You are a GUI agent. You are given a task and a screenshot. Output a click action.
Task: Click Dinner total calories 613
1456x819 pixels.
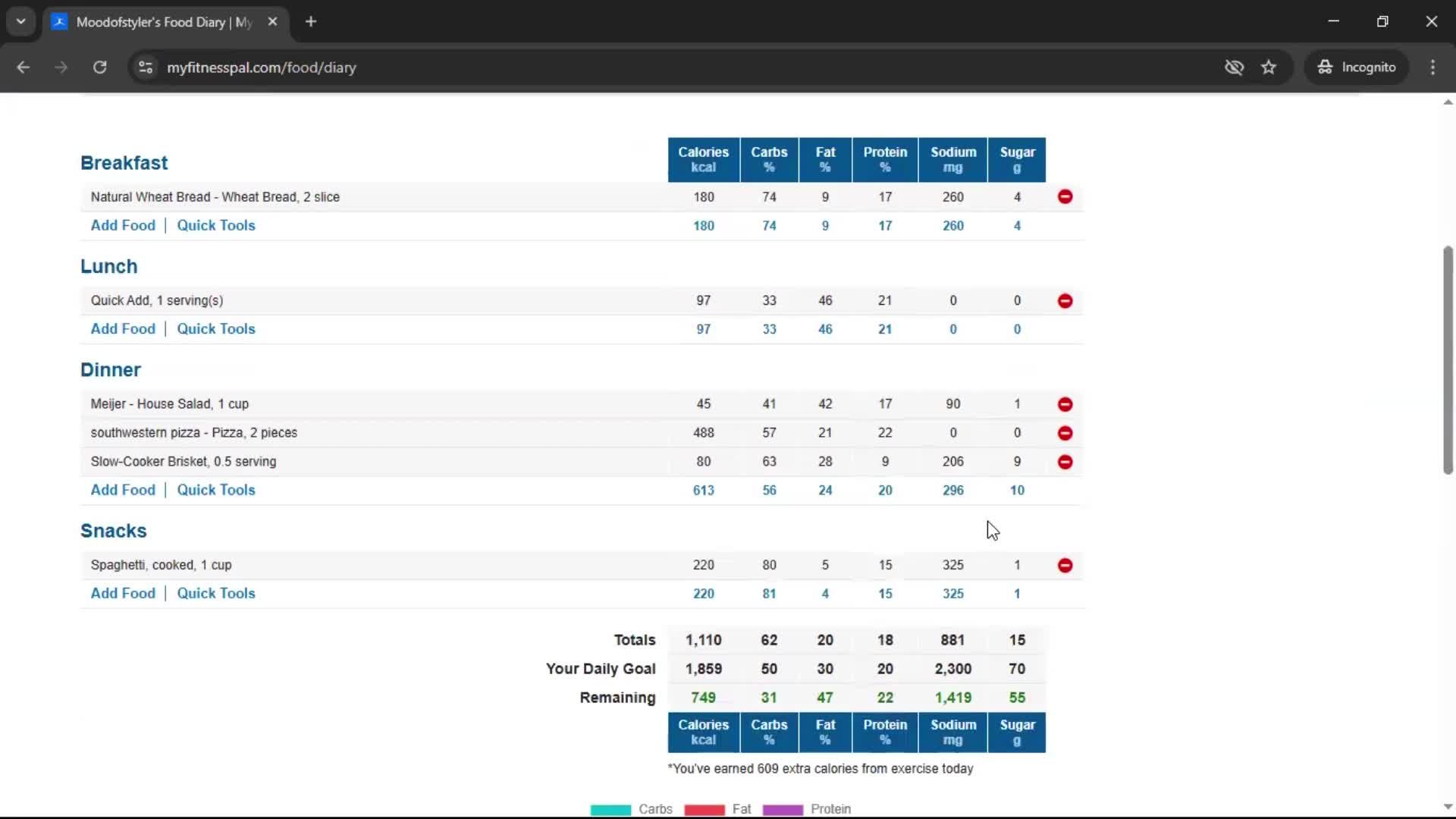tap(703, 491)
